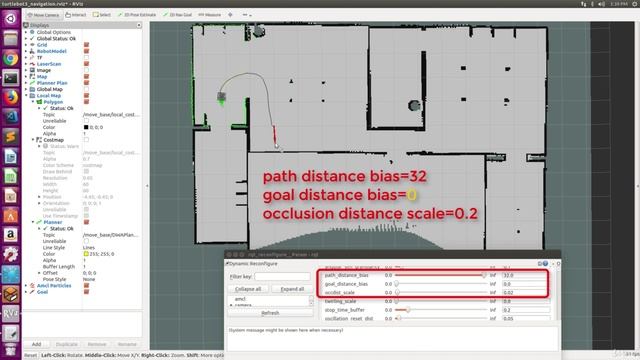Collapse the Local Map tree row

pyautogui.click(x=26, y=96)
